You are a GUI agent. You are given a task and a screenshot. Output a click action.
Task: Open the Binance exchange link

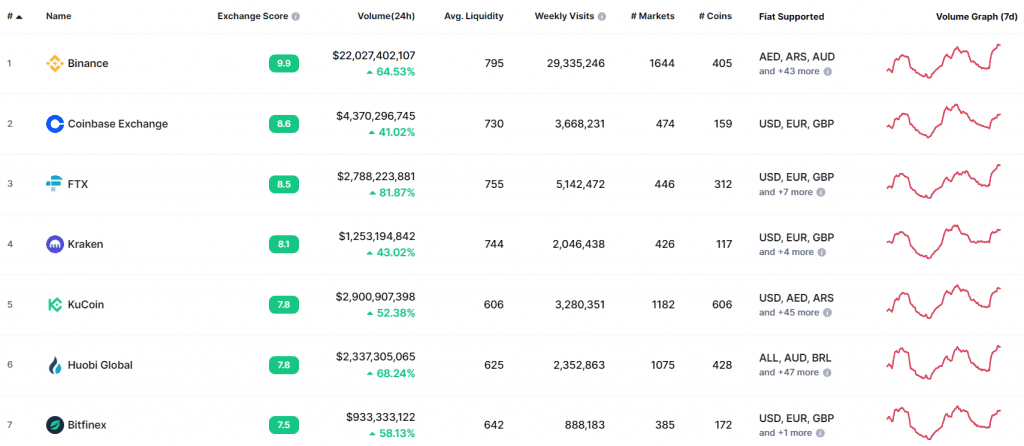88,63
